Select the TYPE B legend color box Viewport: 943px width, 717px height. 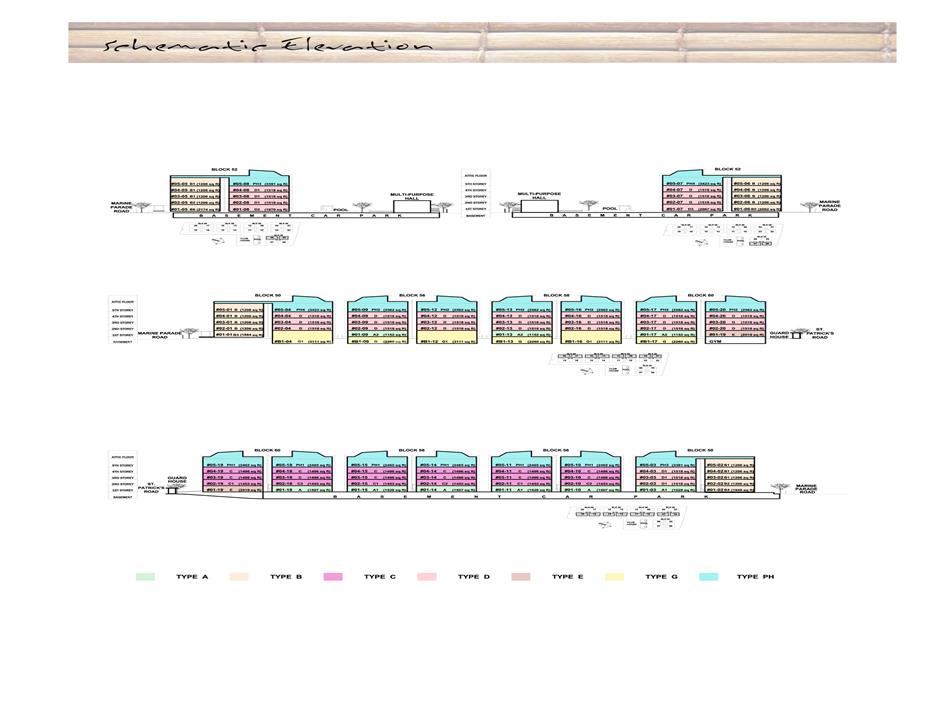click(x=239, y=577)
